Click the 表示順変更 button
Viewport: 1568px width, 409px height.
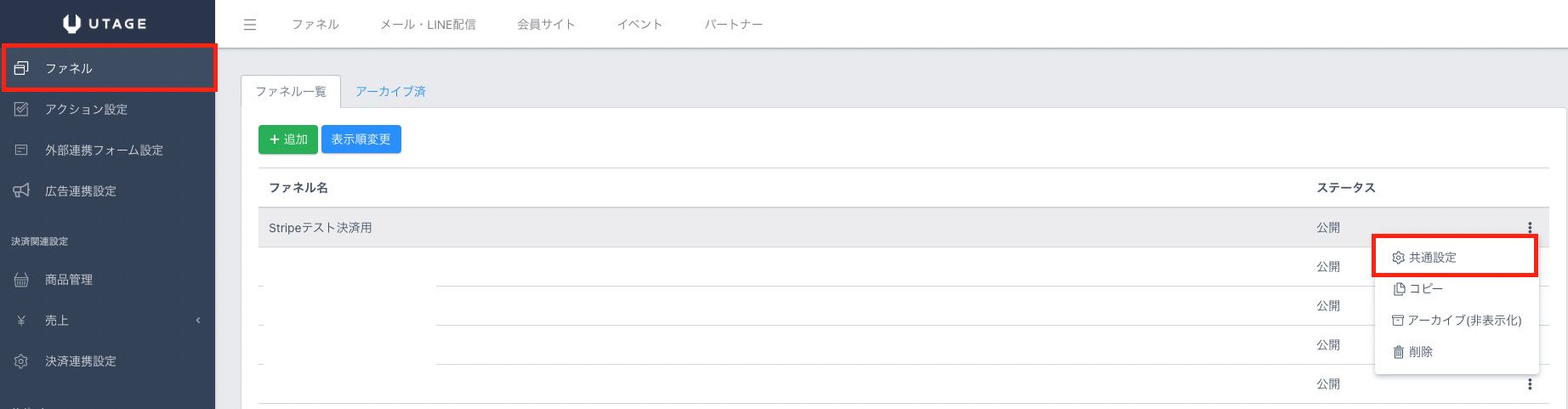click(x=361, y=139)
